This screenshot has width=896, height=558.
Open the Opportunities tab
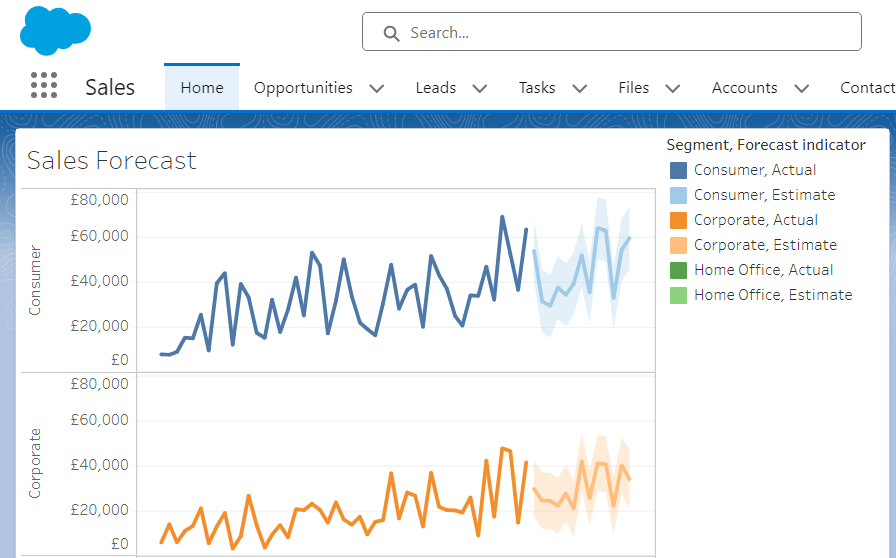[x=303, y=88]
